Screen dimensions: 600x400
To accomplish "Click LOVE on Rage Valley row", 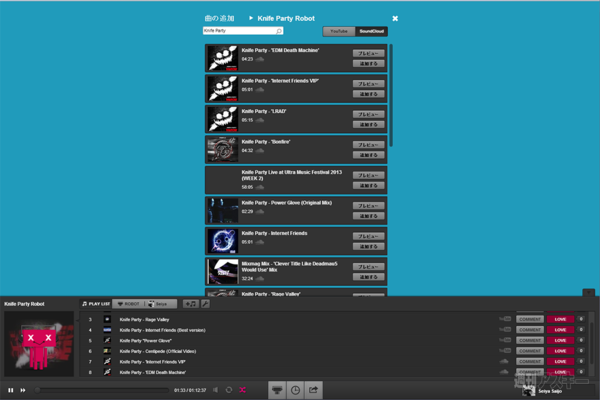I will [560, 319].
